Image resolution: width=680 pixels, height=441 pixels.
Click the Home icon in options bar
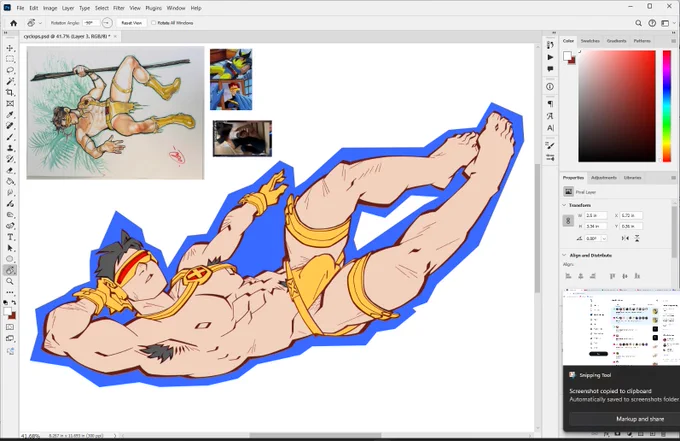pos(13,23)
